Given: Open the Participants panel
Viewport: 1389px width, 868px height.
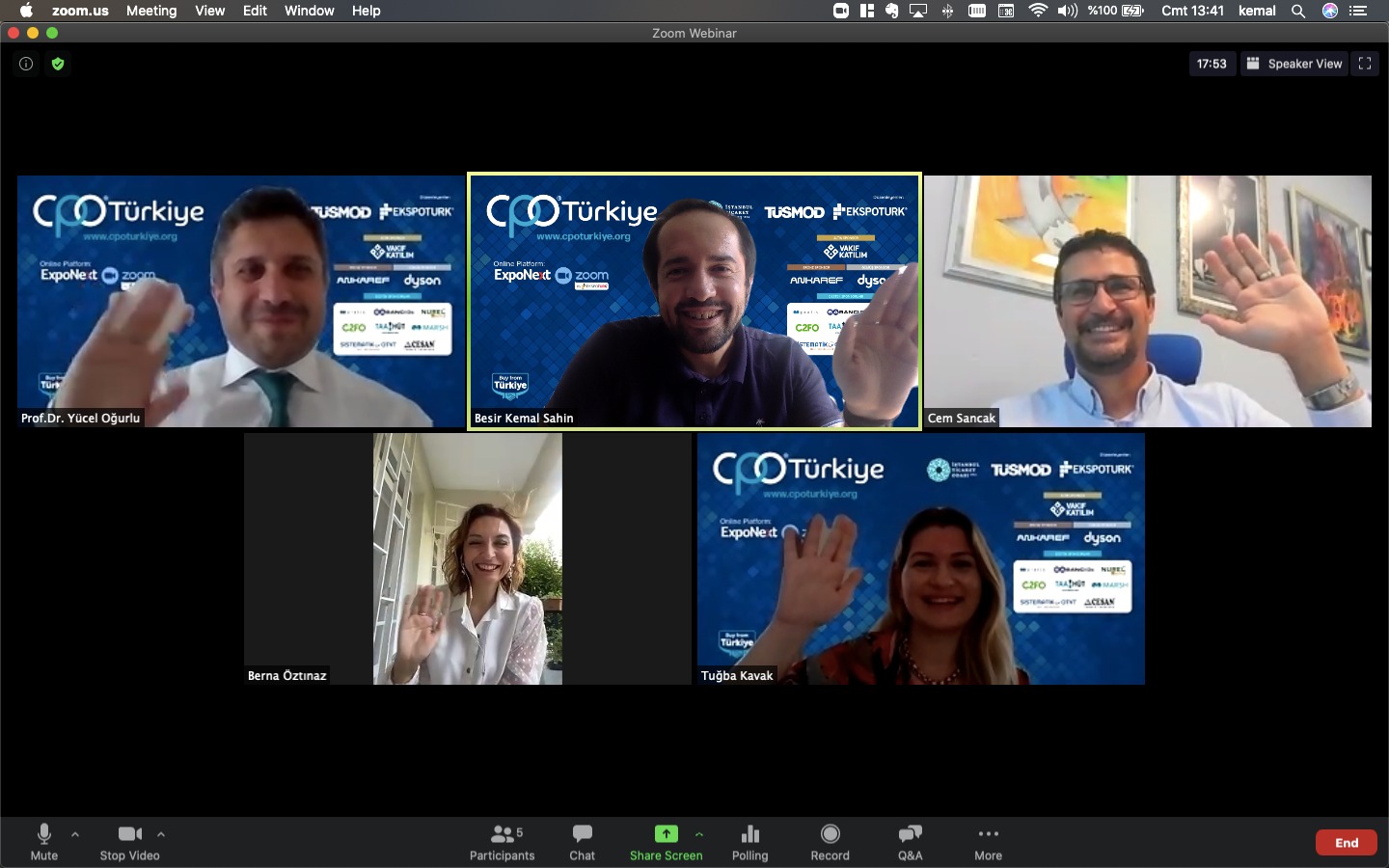Looking at the screenshot, I should 502,841.
